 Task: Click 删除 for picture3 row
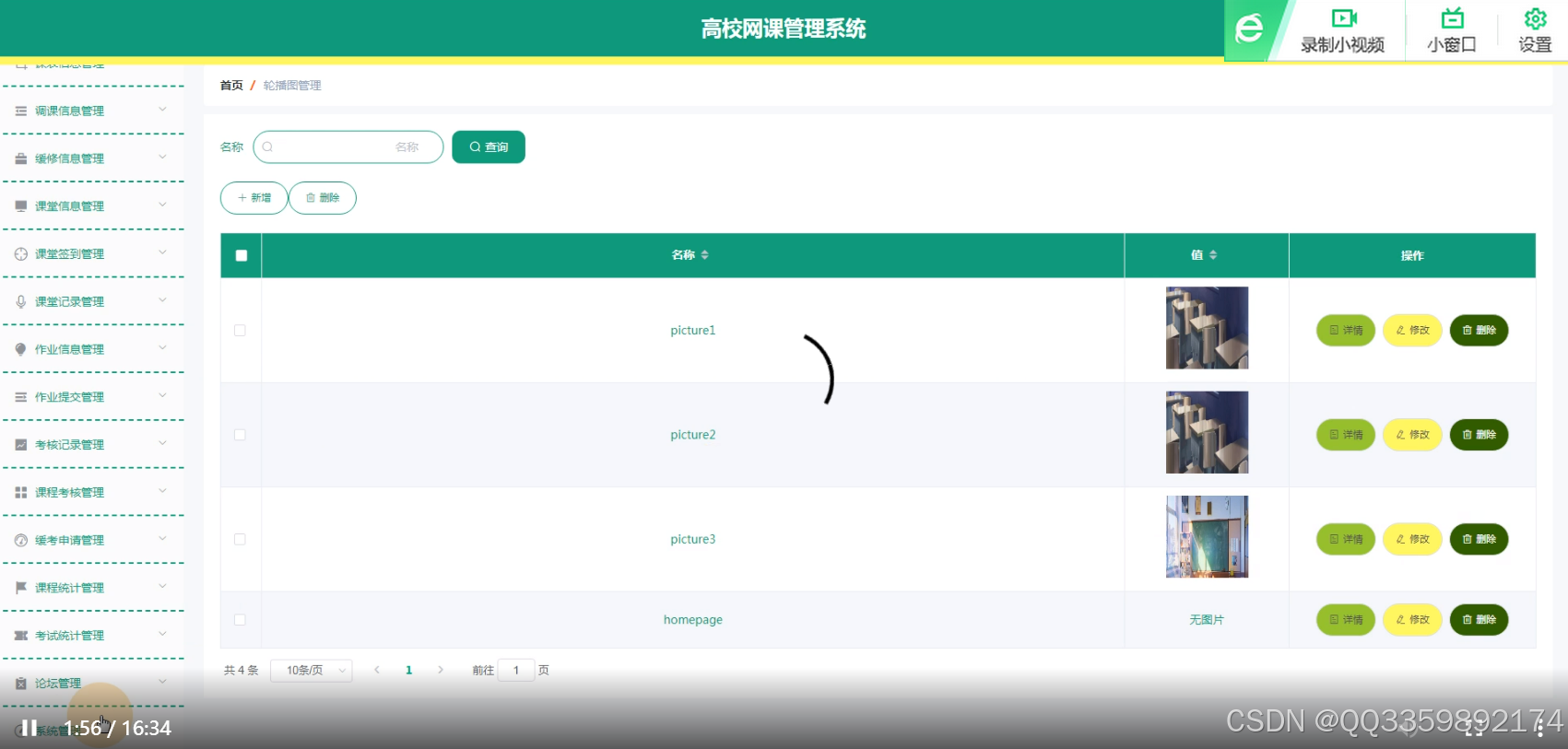1479,539
